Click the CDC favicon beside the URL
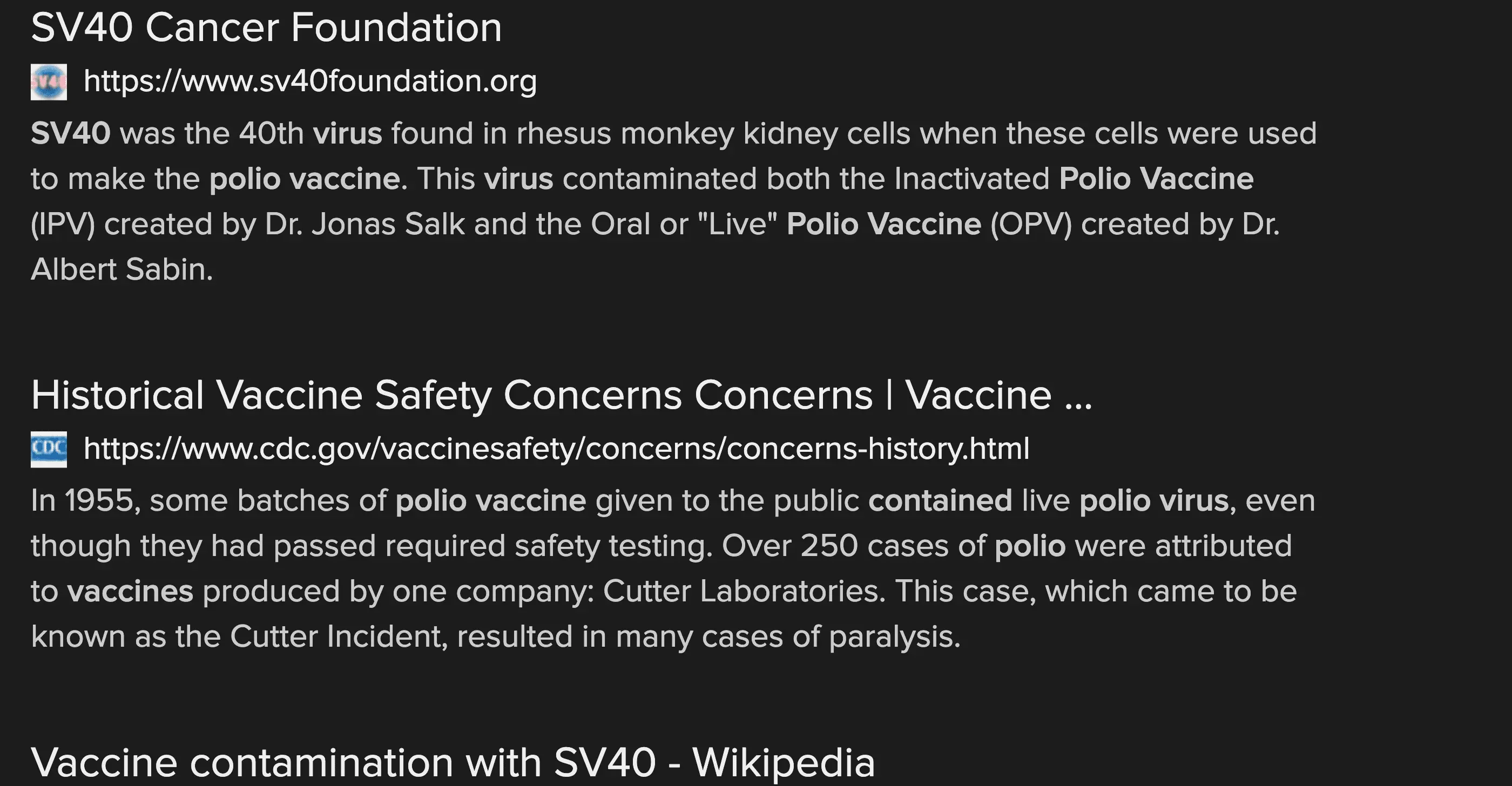The width and height of the screenshot is (1512, 786). pos(49,449)
